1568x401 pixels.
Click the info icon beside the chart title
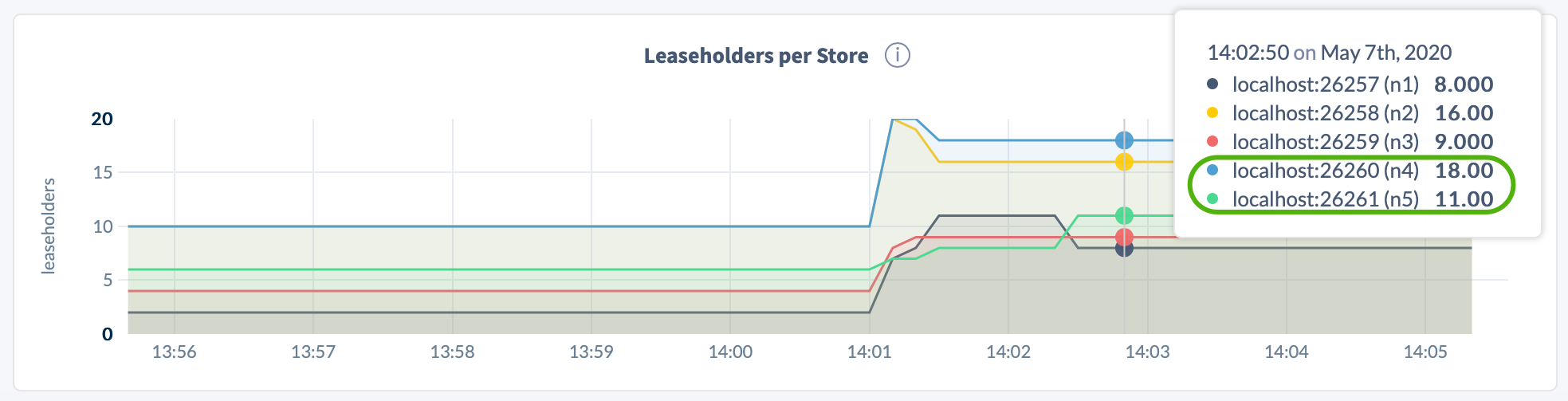898,56
